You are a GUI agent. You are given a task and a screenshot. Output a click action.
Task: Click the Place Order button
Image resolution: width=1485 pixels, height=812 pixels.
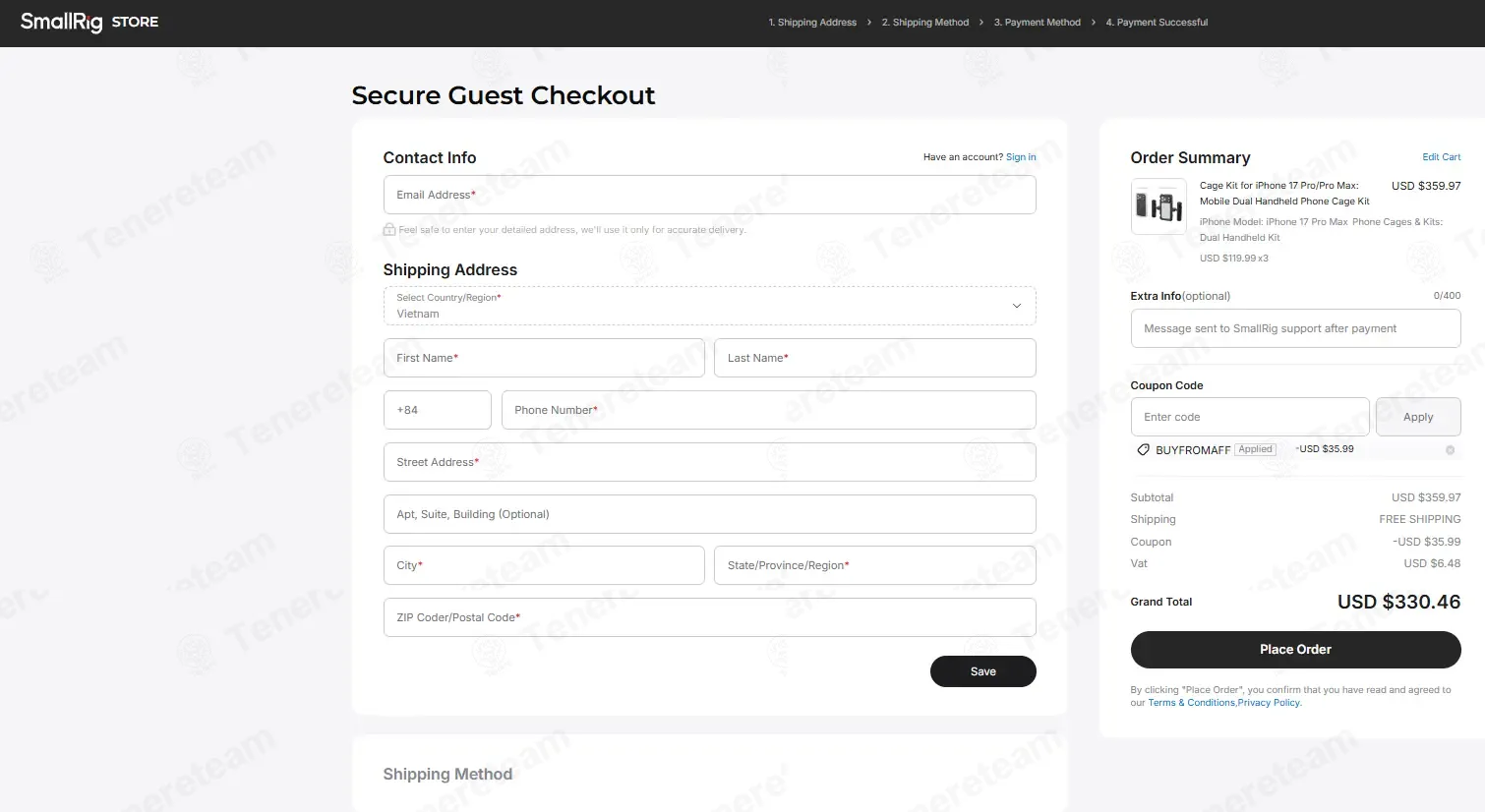pos(1295,650)
